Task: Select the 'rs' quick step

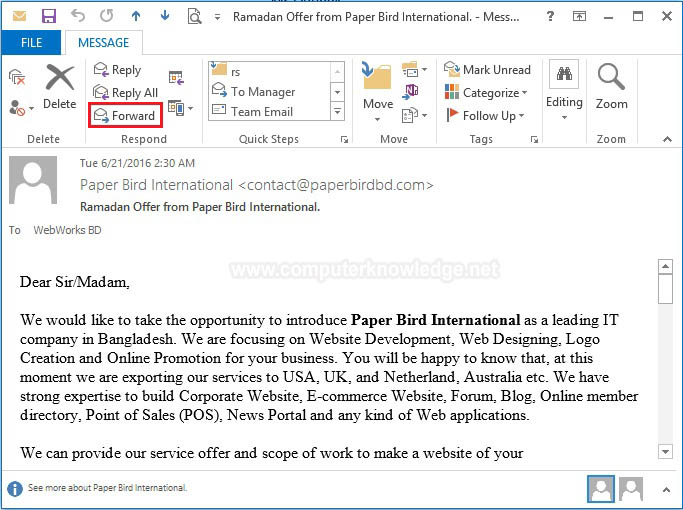Action: pos(270,70)
